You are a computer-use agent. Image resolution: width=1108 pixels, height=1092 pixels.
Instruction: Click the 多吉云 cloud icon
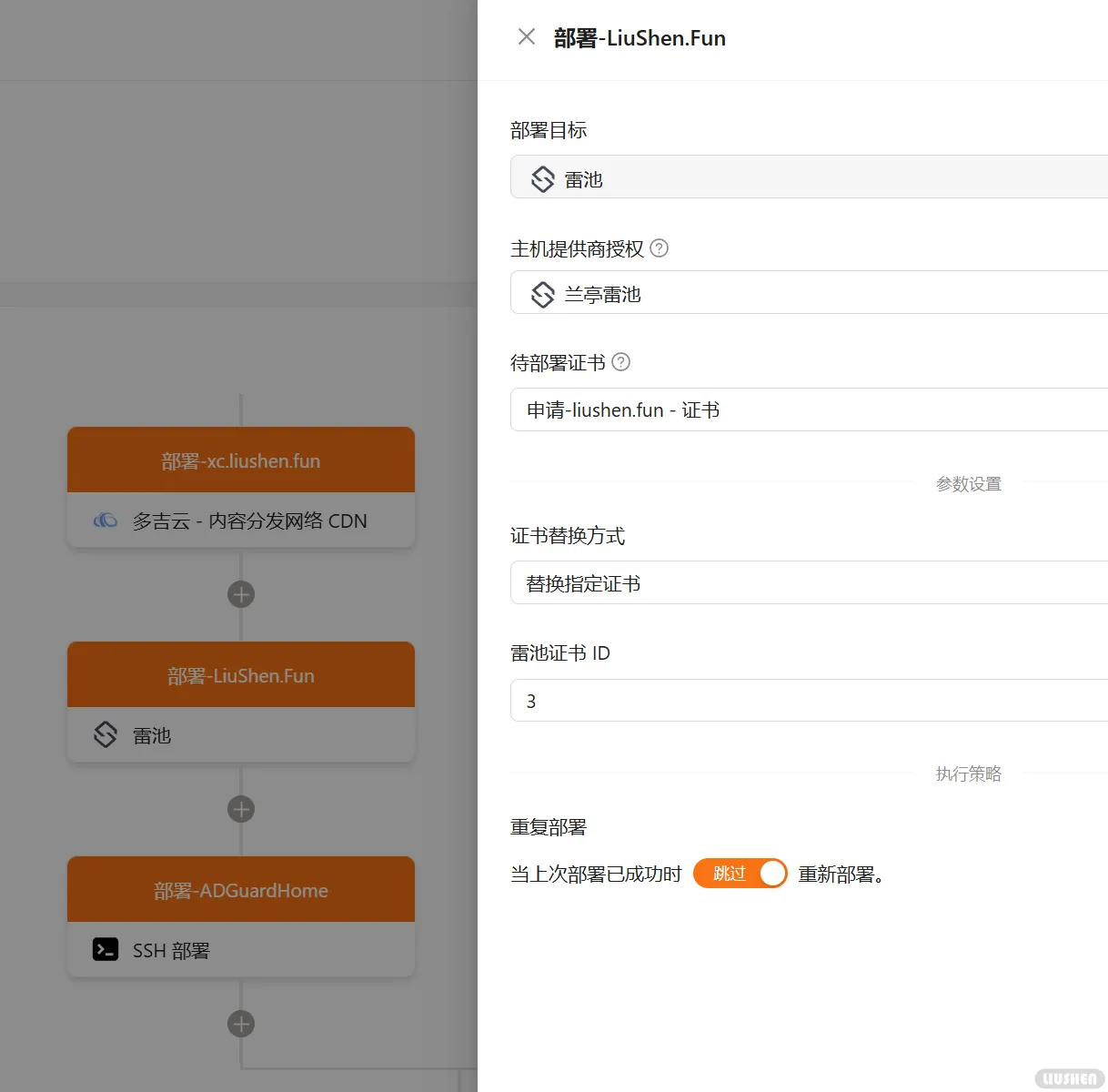[x=106, y=521]
